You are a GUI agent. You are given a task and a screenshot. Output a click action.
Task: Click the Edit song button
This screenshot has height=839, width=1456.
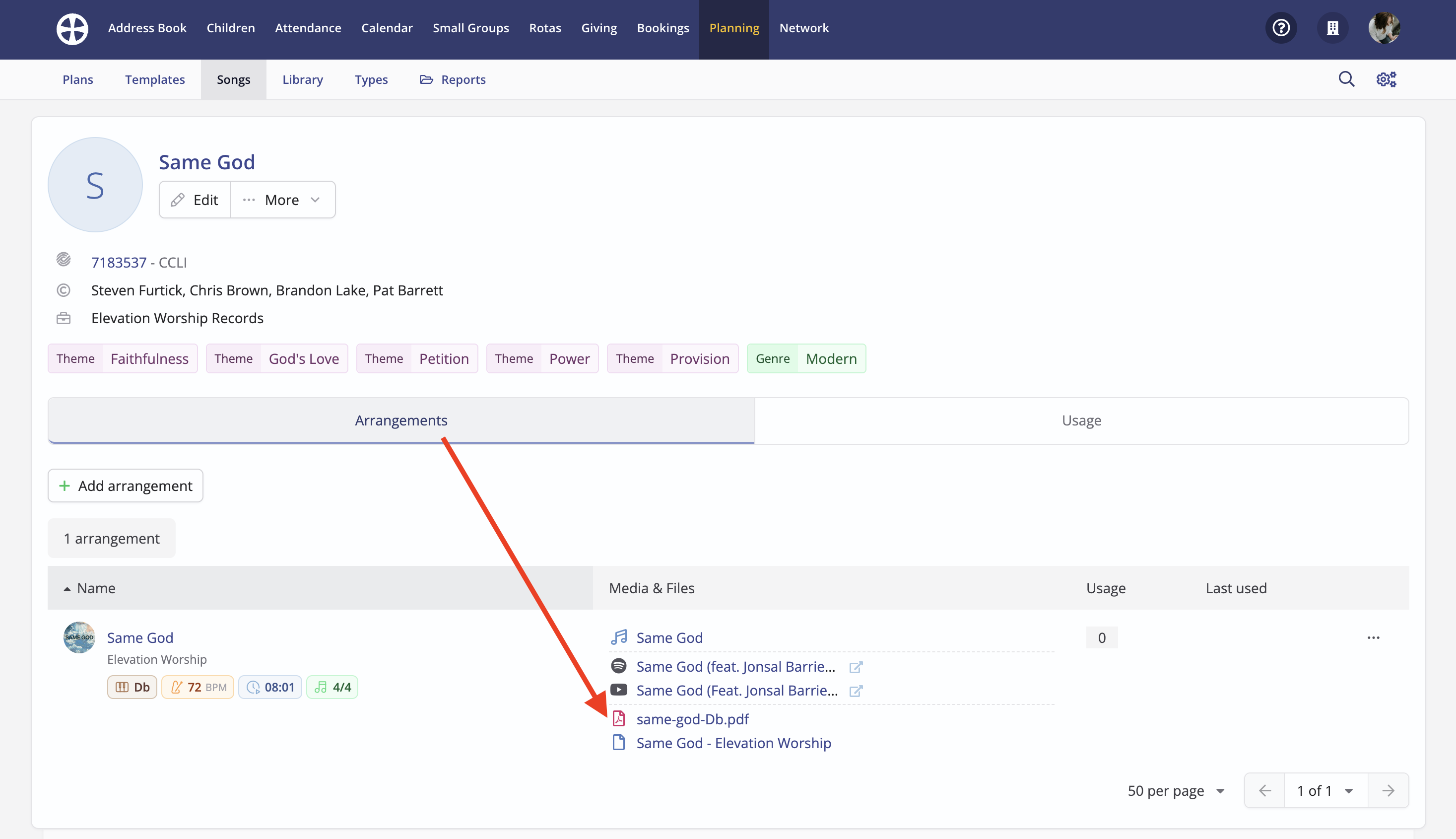pyautogui.click(x=195, y=200)
